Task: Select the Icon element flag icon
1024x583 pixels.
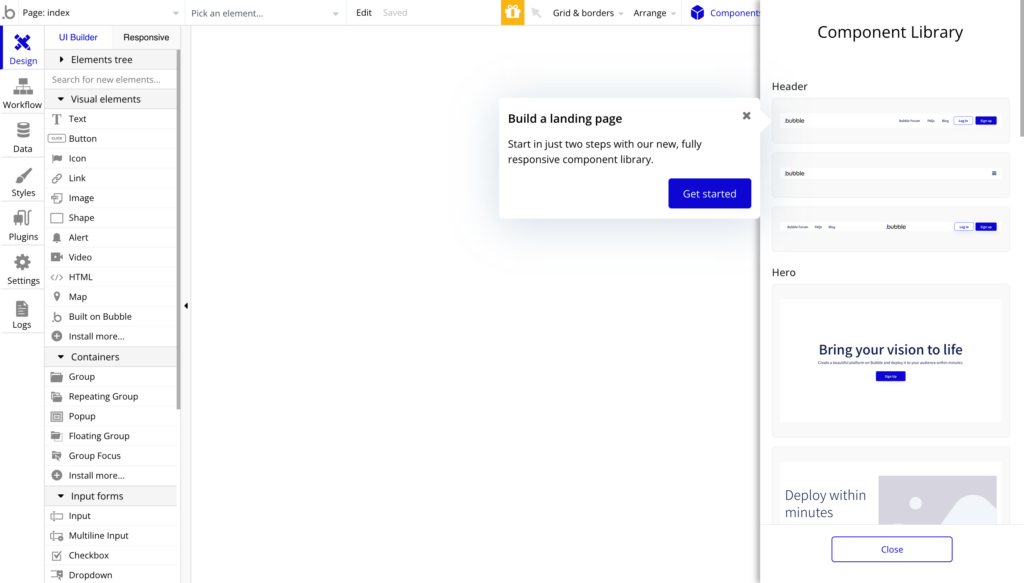Action: 57,159
